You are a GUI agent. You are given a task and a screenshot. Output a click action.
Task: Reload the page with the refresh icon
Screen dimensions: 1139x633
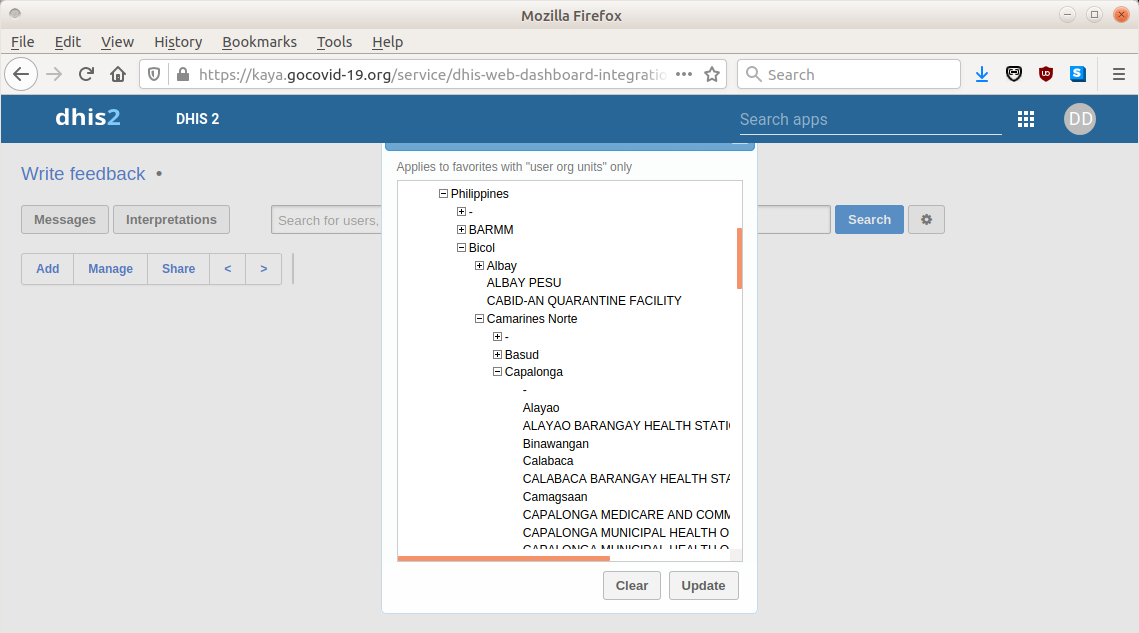click(x=86, y=74)
